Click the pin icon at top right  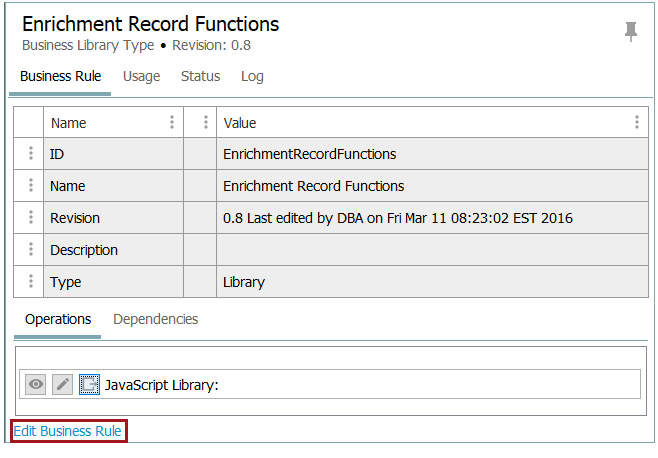coord(631,31)
